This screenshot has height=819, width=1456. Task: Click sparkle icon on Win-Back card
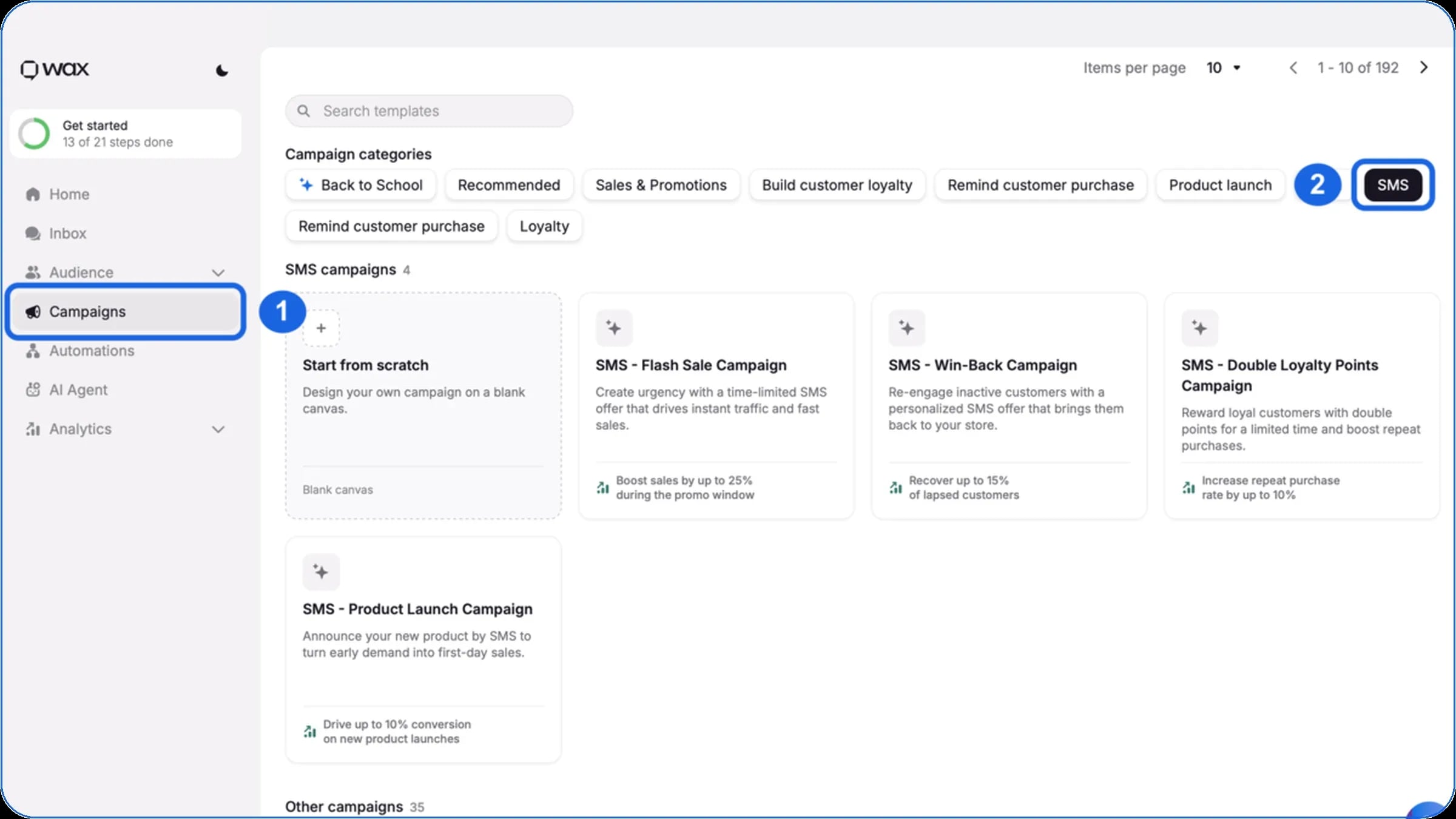point(907,328)
